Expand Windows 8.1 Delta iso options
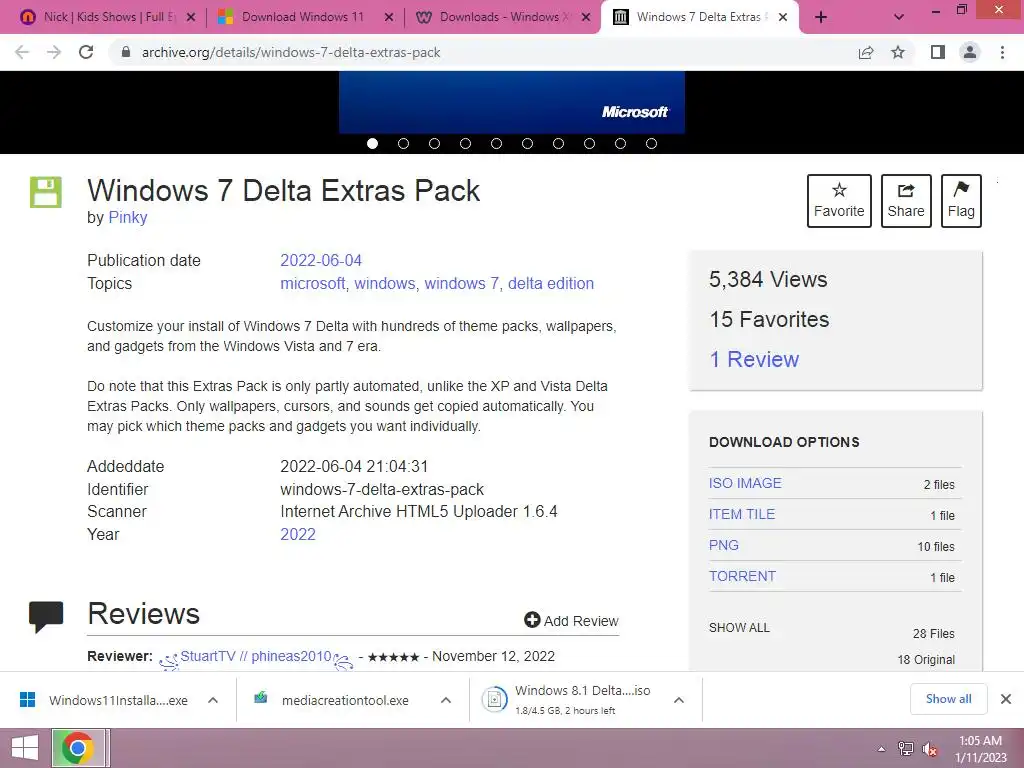 (x=679, y=700)
